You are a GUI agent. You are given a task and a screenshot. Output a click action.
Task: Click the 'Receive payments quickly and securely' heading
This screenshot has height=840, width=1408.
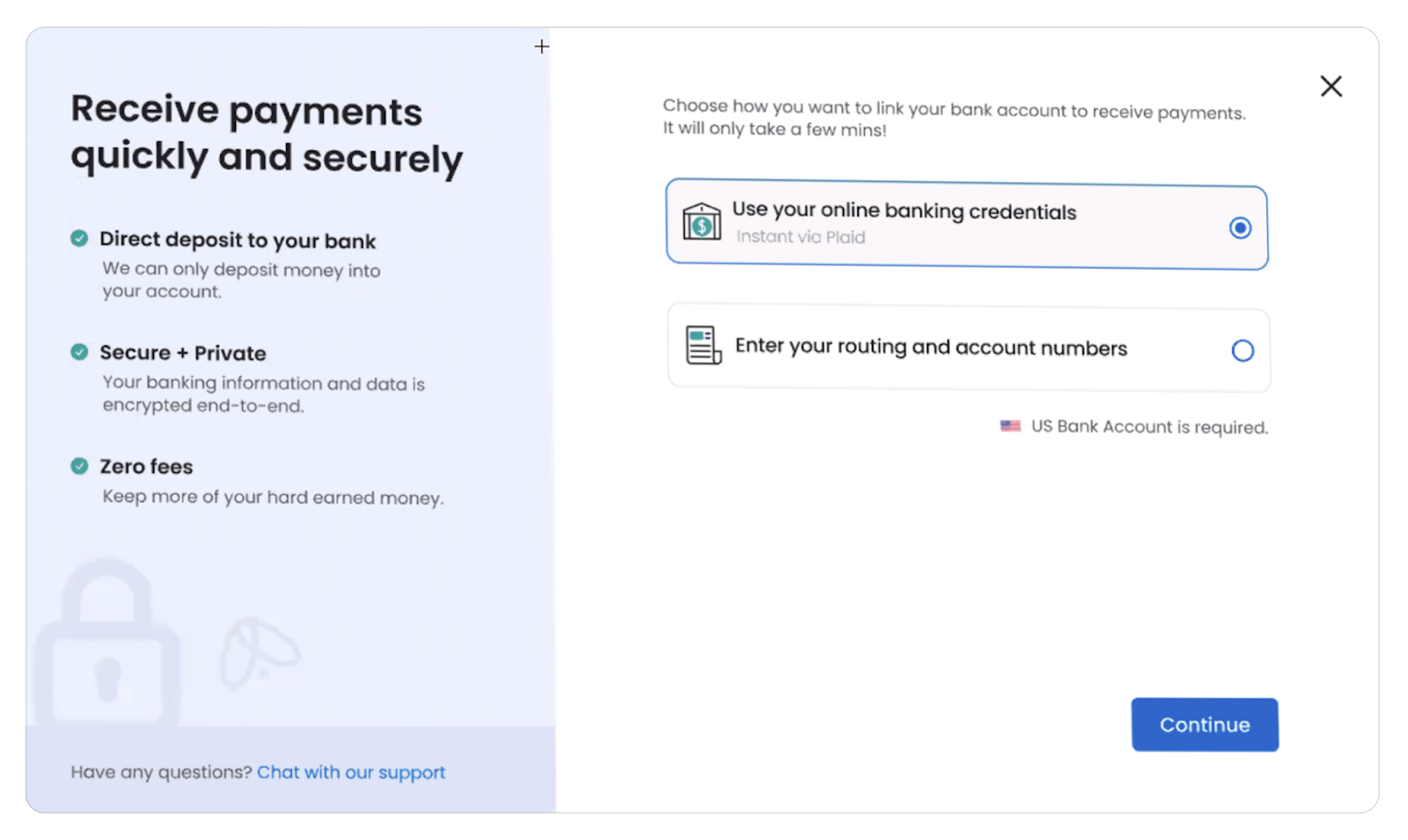(x=267, y=135)
